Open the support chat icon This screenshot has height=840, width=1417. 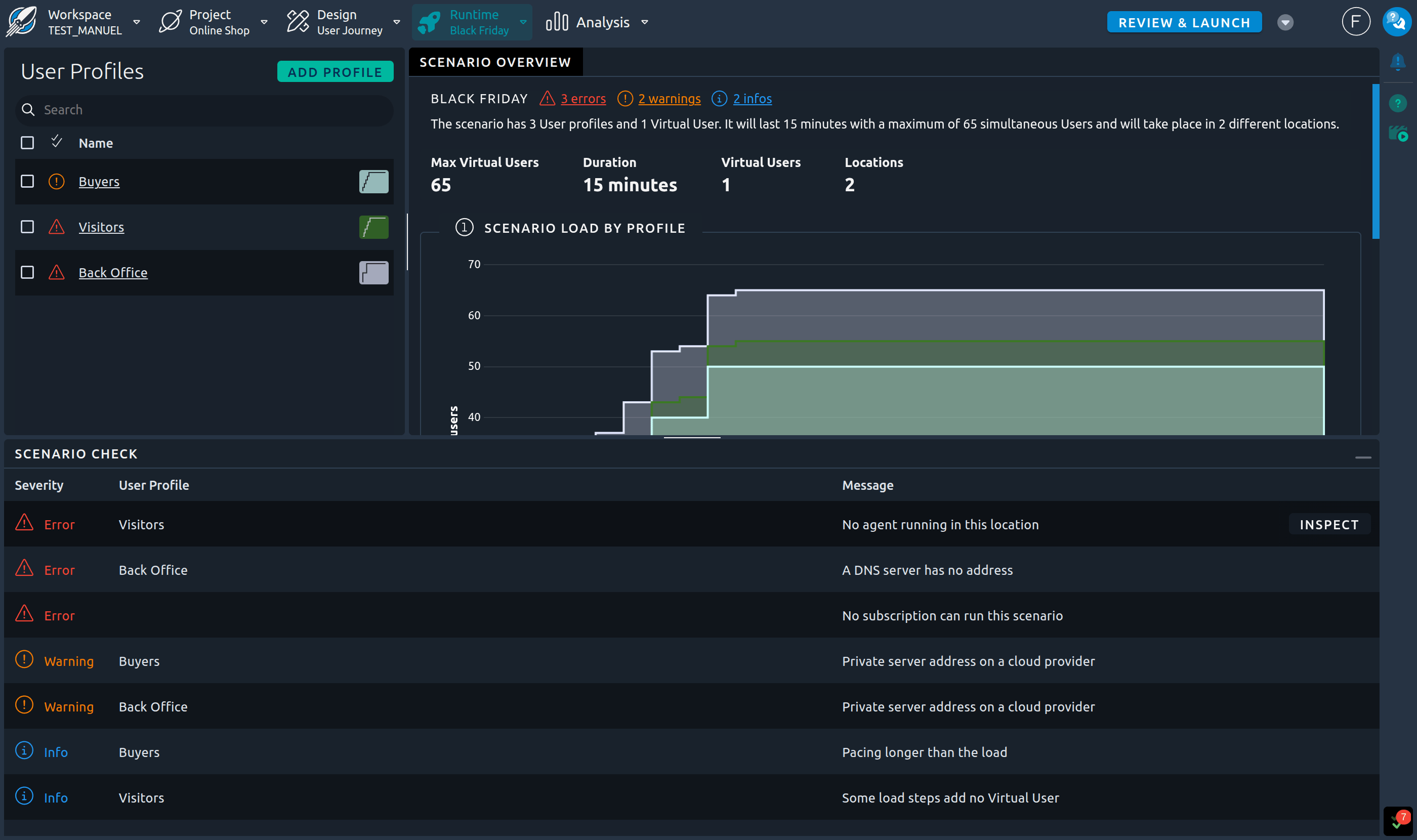tap(1396, 22)
